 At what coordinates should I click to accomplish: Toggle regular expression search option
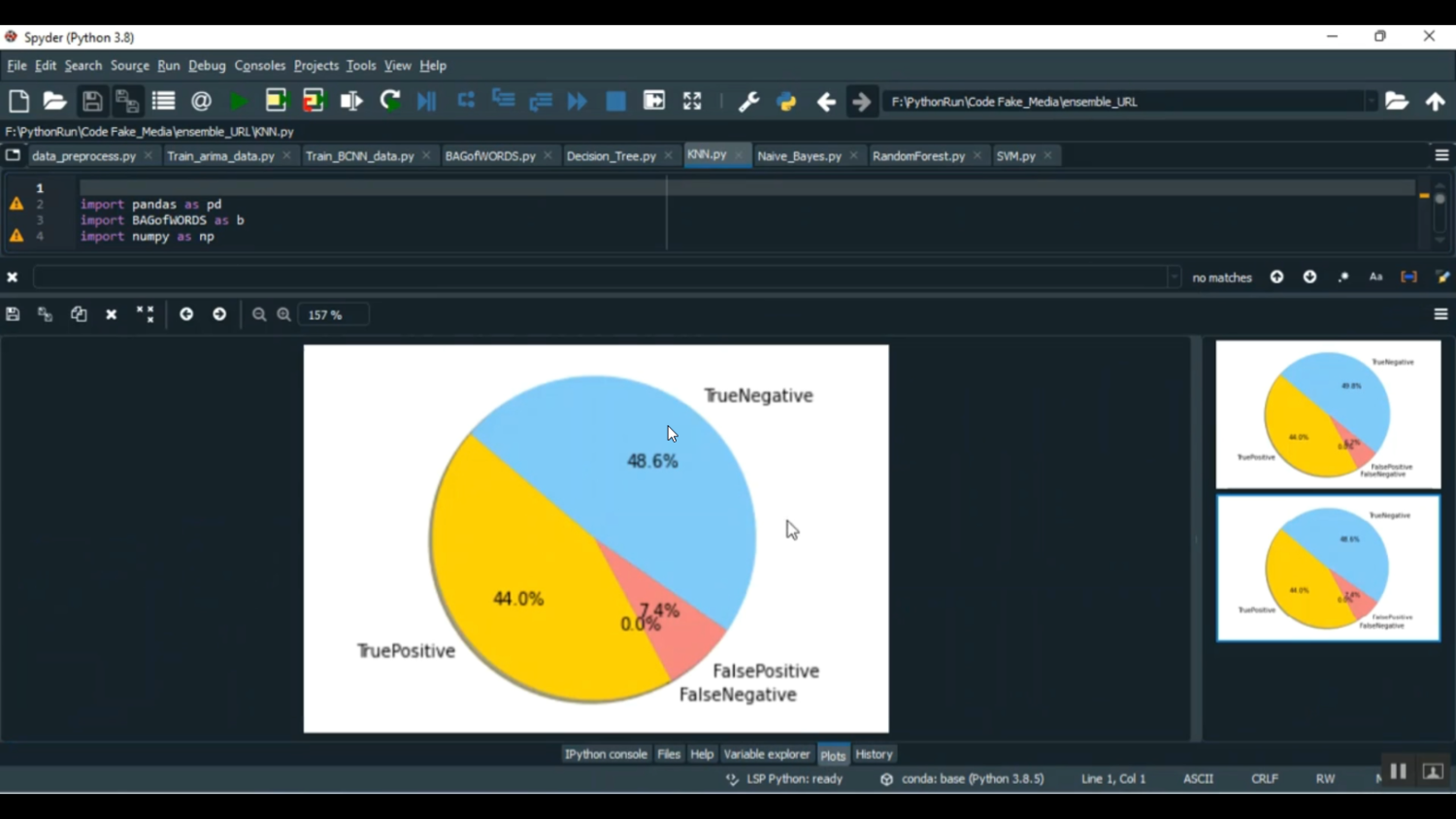click(1343, 278)
